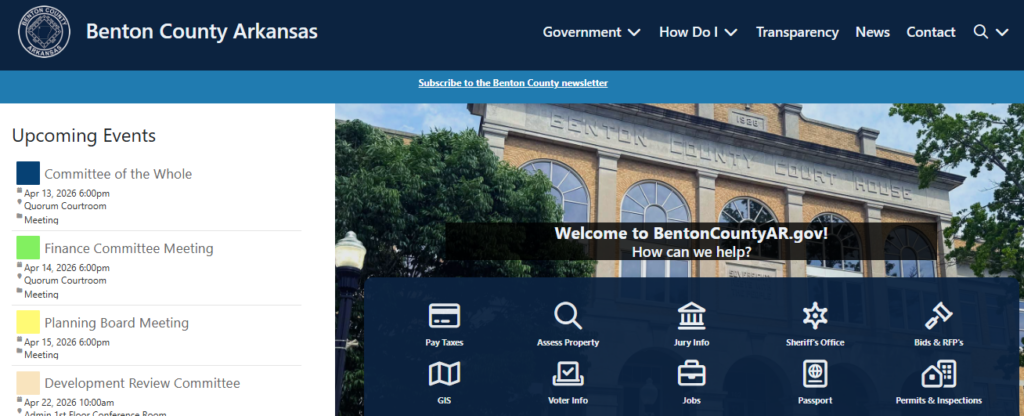Viewport: 1024px width, 416px height.
Task: Click the Benton County seal logo
Action: click(x=44, y=33)
